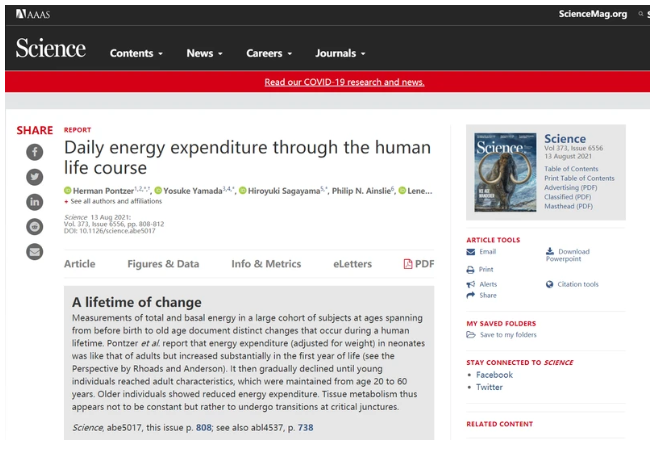Share article on Reddit icon
The image size is (654, 456).
tap(35, 227)
